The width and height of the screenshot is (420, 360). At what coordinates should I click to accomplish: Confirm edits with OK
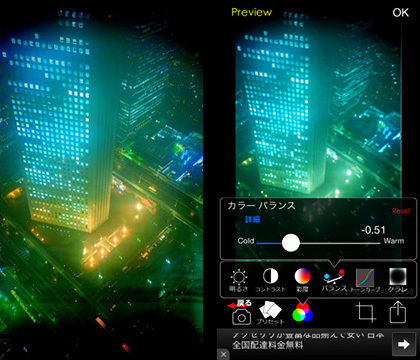(x=400, y=12)
